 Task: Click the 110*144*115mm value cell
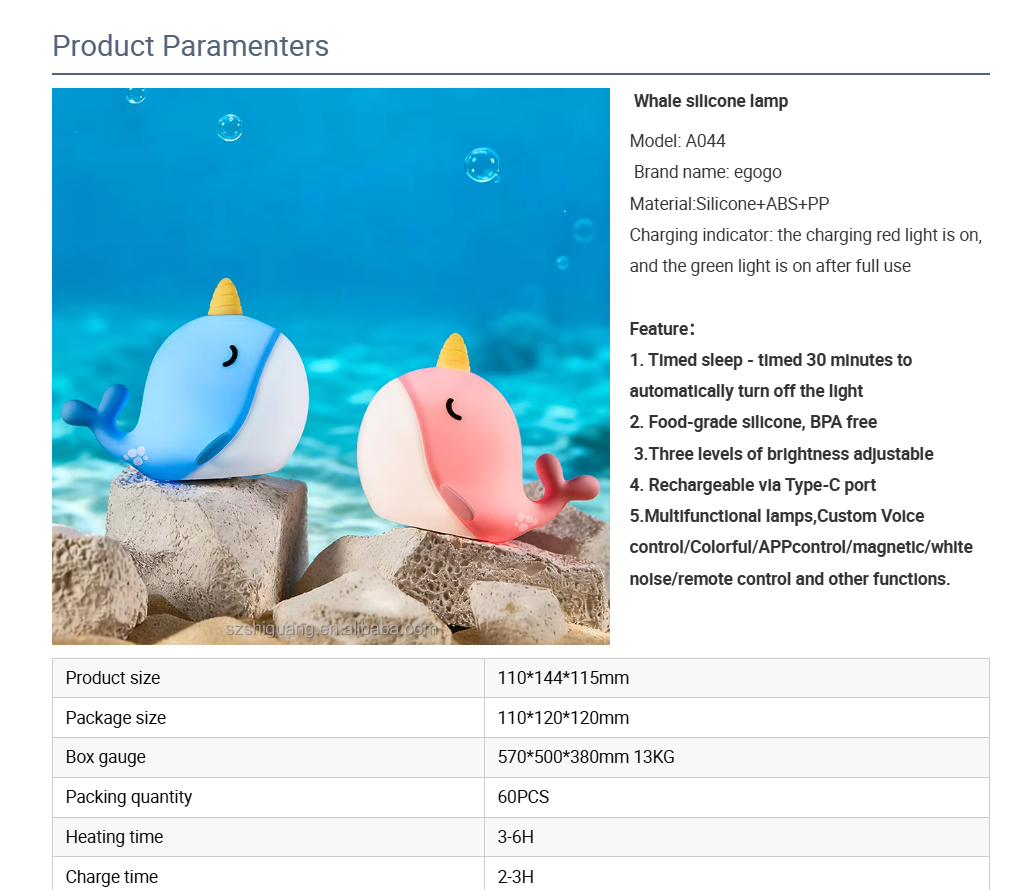tap(737, 678)
